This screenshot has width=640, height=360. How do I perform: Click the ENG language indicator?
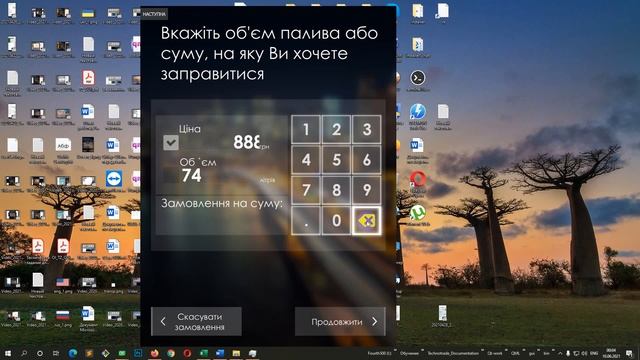coord(594,353)
